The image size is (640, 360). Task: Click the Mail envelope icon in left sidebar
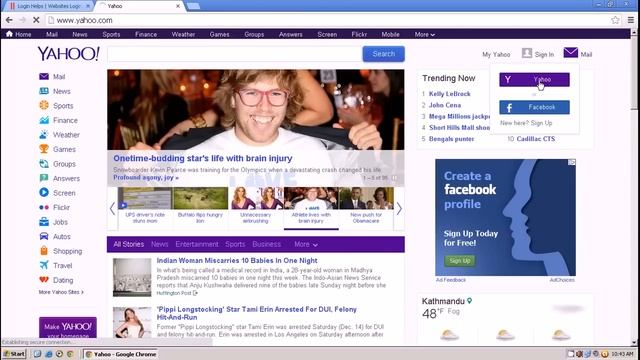coord(44,76)
